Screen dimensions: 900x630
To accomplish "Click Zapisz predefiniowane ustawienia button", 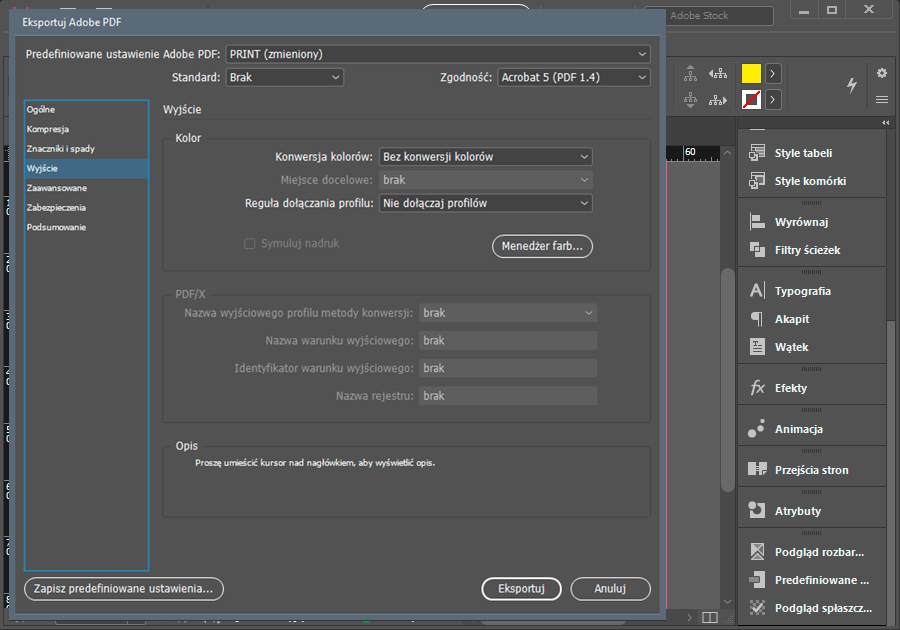I will point(123,589).
